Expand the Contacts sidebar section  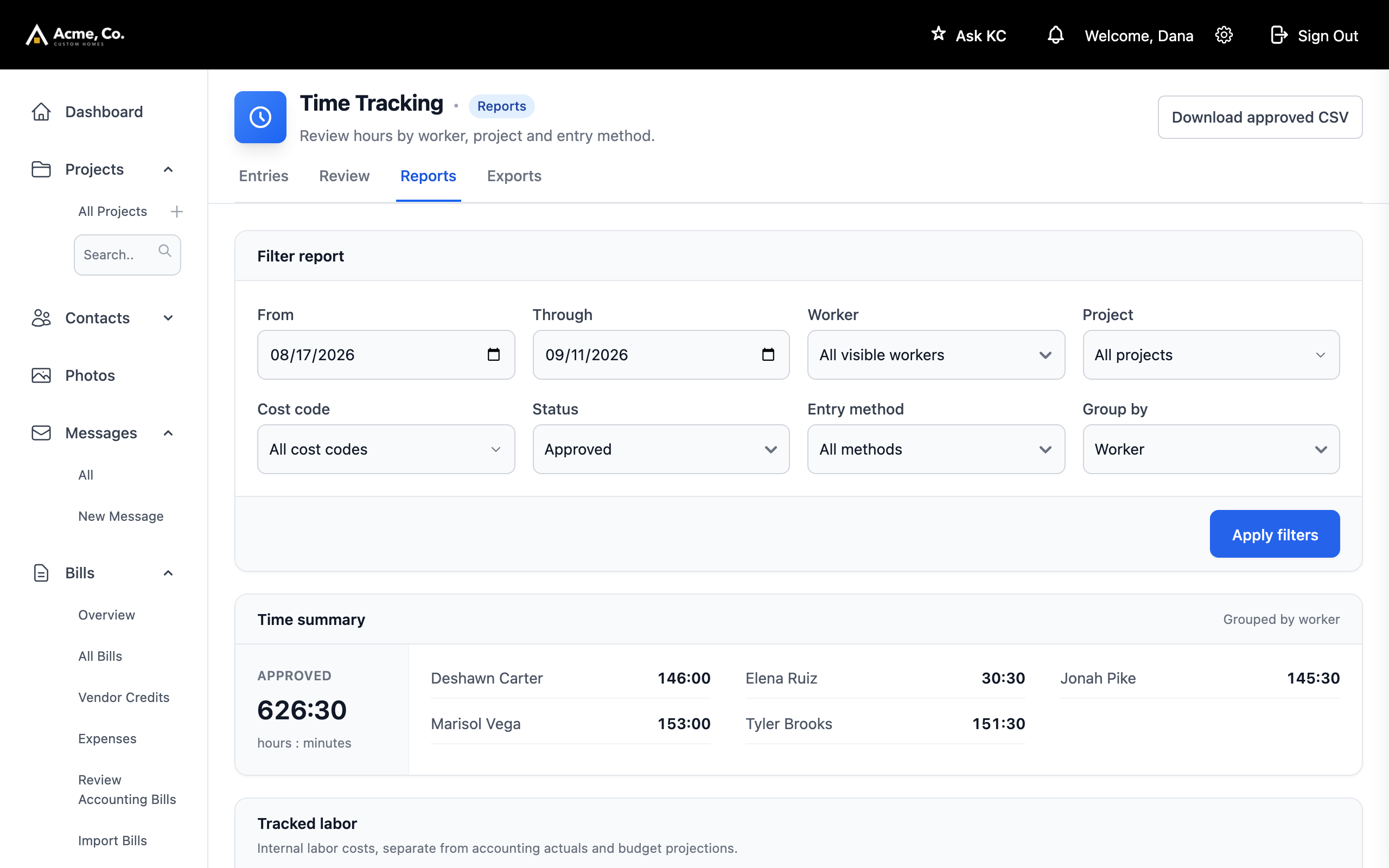[168, 318]
